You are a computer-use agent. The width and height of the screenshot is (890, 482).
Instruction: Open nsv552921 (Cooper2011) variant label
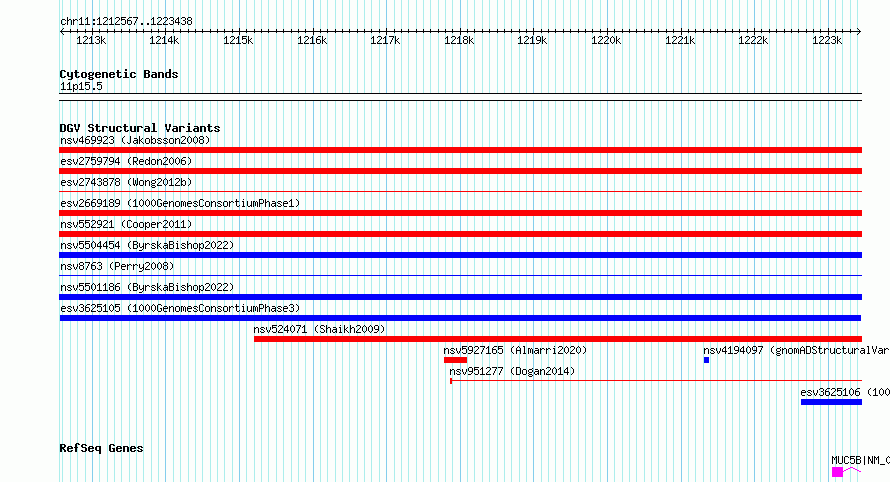click(x=127, y=224)
